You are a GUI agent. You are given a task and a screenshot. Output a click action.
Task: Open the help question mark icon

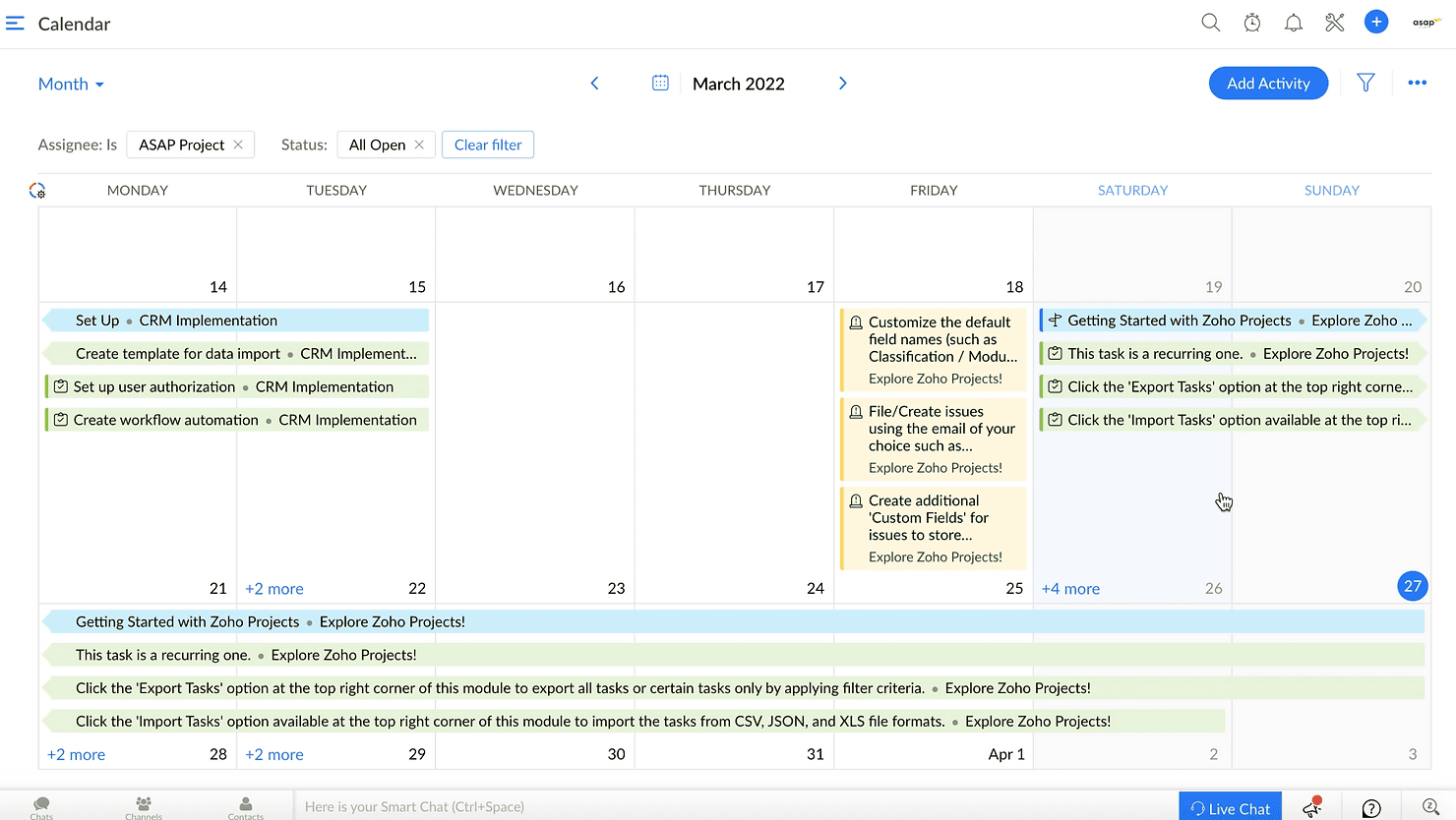click(1371, 808)
